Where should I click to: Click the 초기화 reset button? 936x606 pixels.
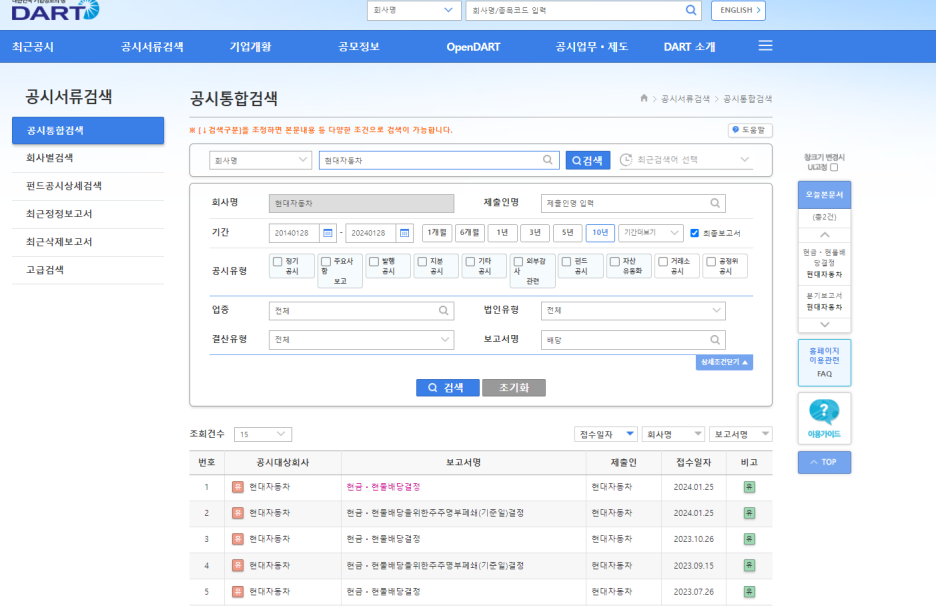point(514,387)
